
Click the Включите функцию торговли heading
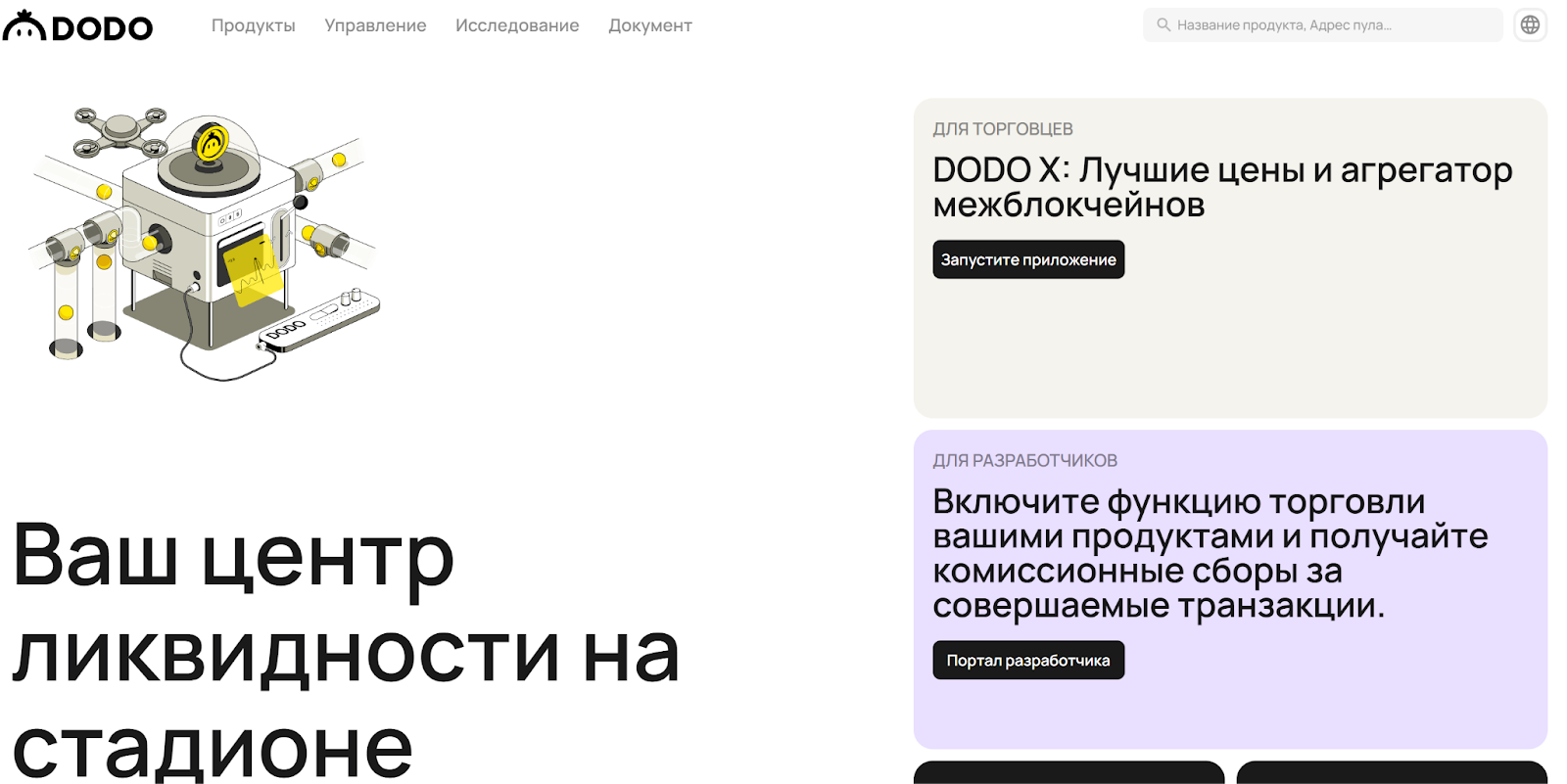(1211, 553)
